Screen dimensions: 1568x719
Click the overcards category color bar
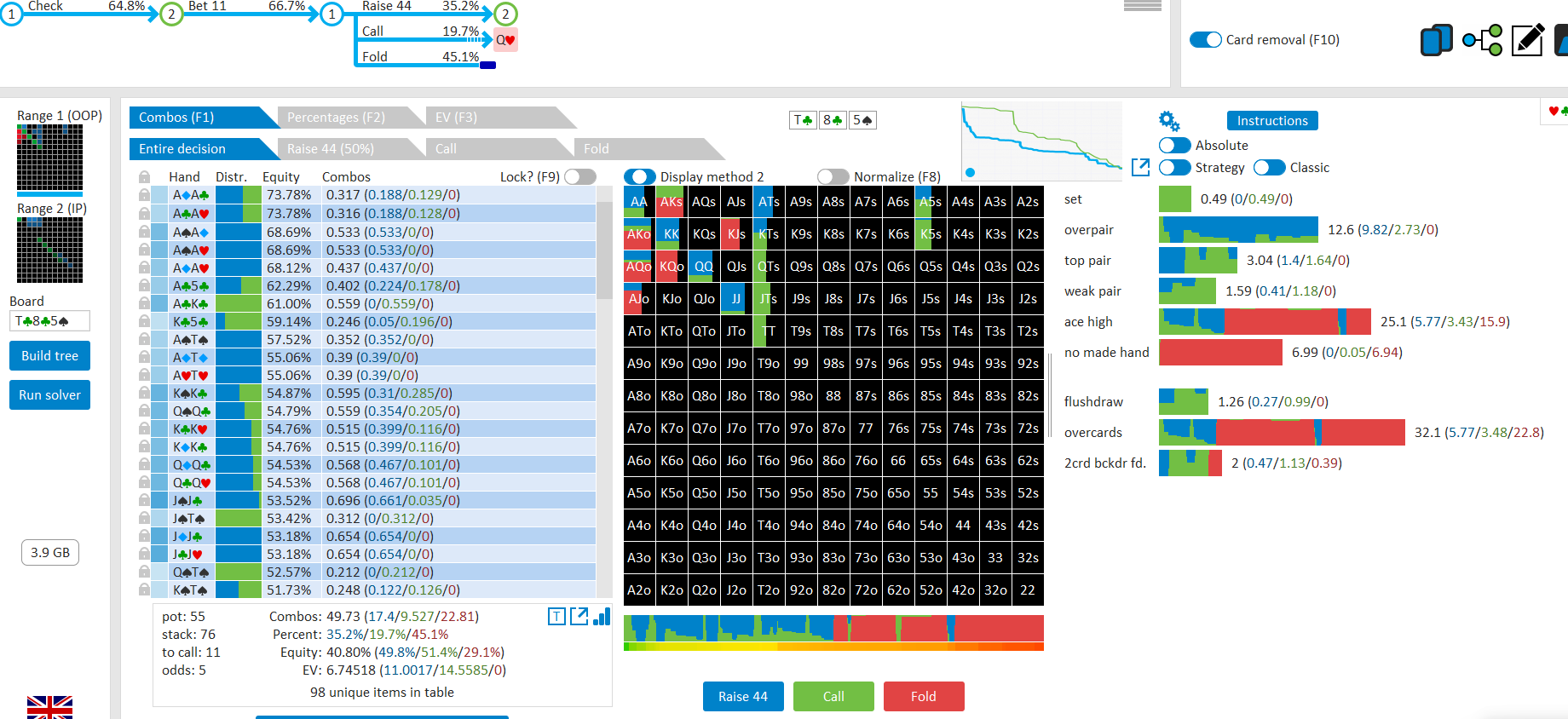pyautogui.click(x=1282, y=433)
